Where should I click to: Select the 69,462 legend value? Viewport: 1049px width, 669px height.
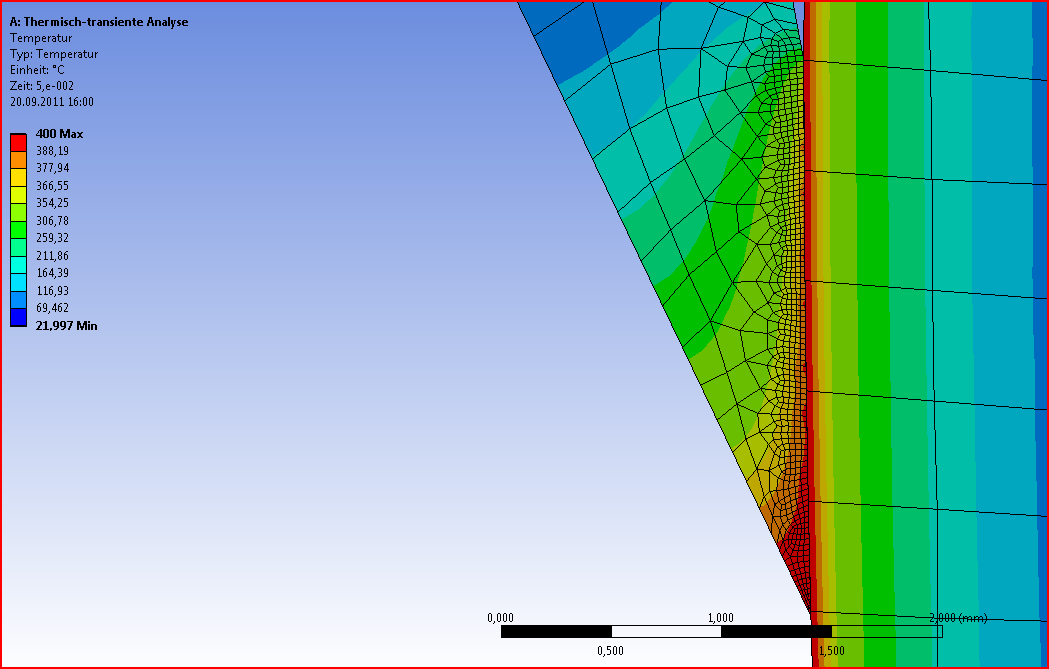[x=52, y=308]
